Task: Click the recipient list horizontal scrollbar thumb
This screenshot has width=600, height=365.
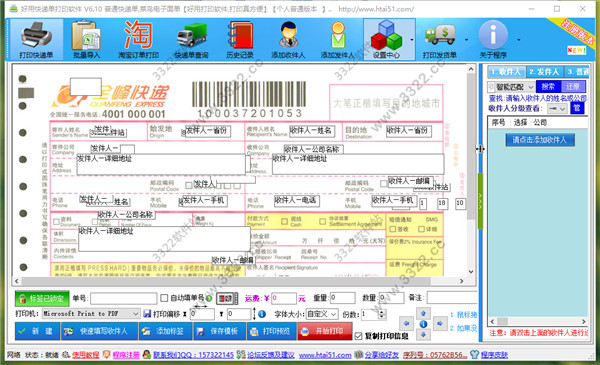Action: click(x=502, y=321)
